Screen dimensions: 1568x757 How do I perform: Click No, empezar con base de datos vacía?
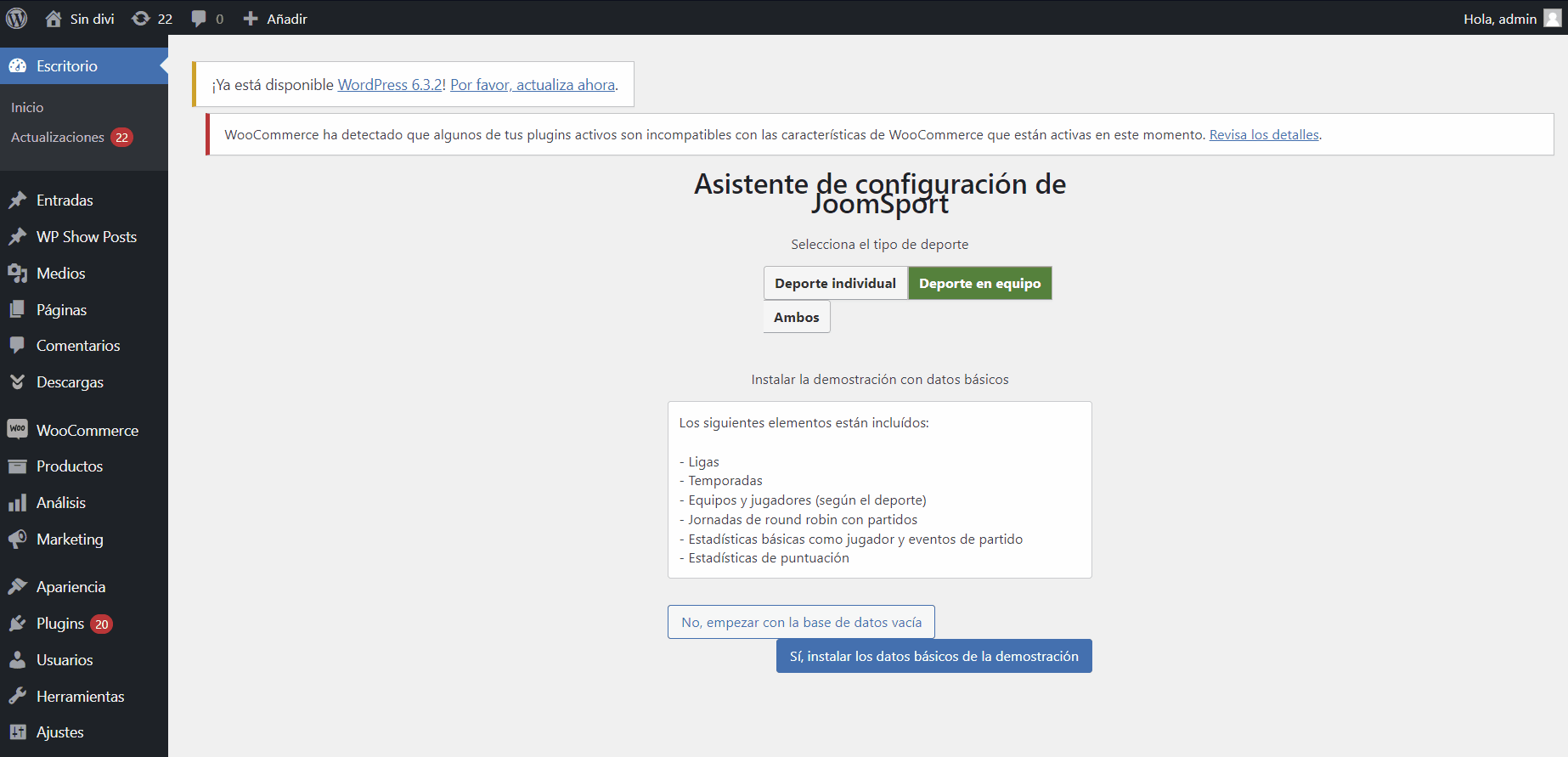[801, 623]
